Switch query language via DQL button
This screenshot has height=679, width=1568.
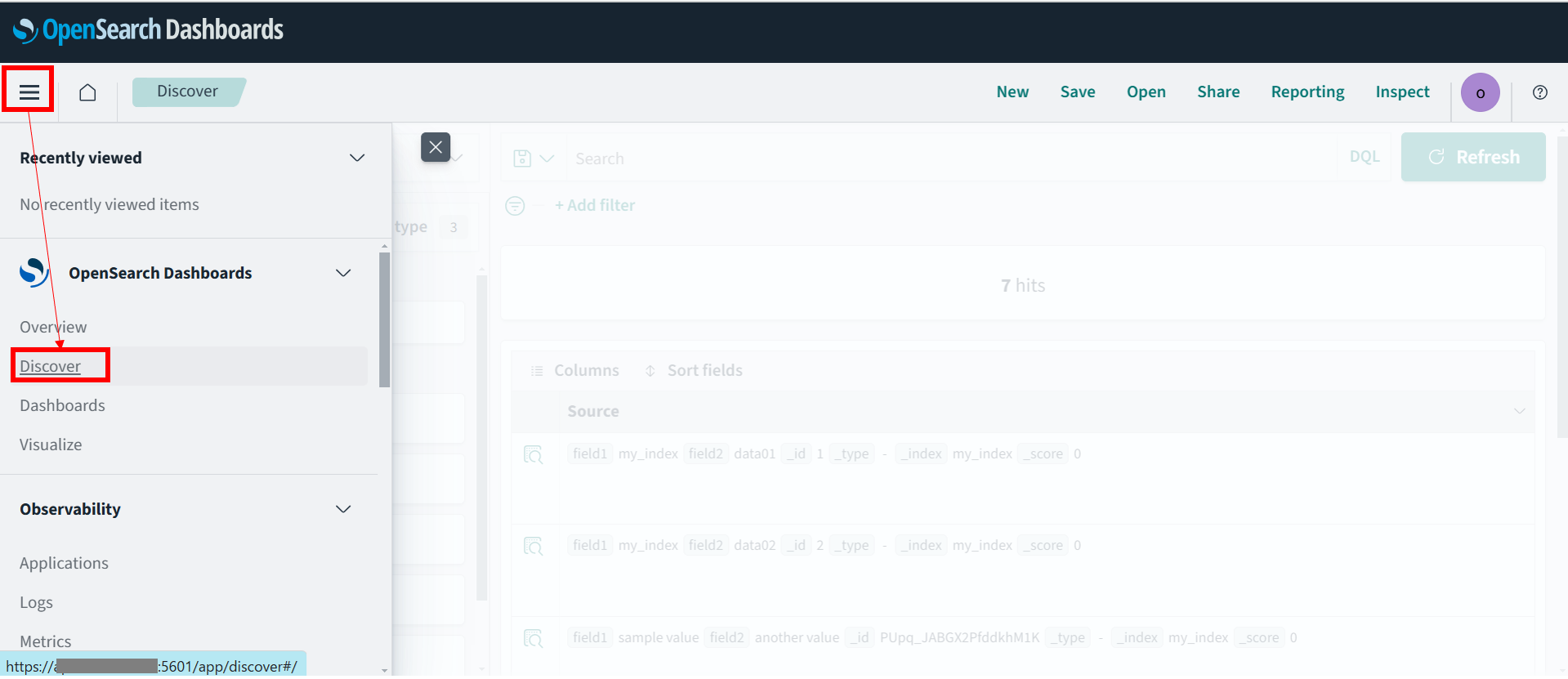1365,157
